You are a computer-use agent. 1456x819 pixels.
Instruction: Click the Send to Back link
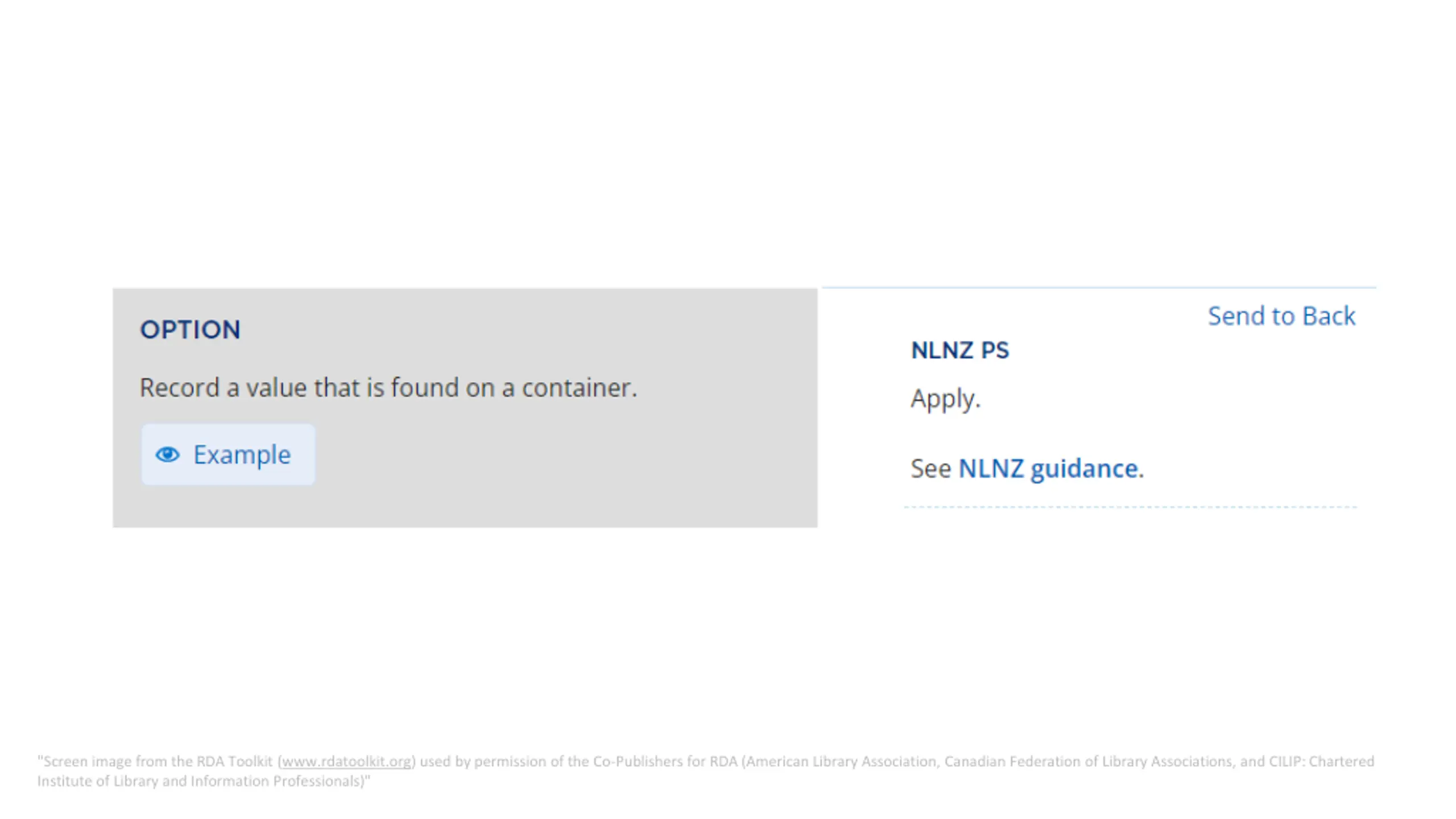pos(1281,316)
